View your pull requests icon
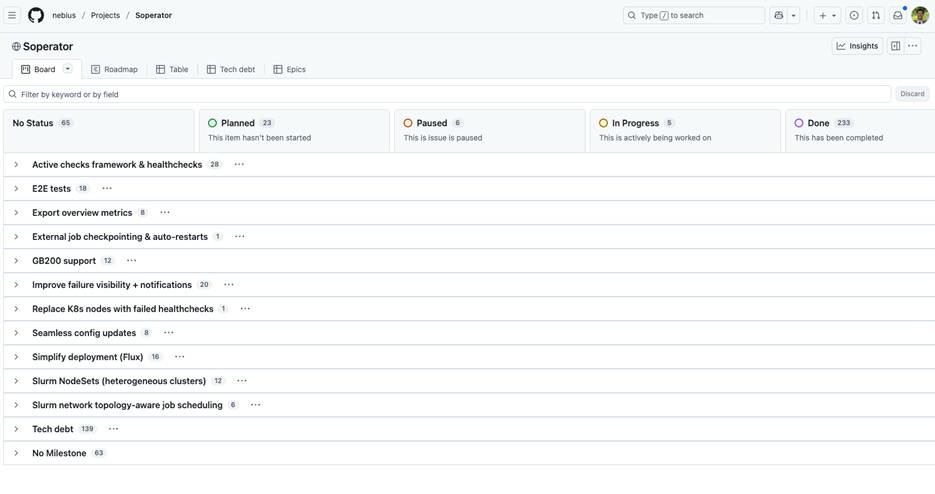The width and height of the screenshot is (935, 494). click(875, 16)
